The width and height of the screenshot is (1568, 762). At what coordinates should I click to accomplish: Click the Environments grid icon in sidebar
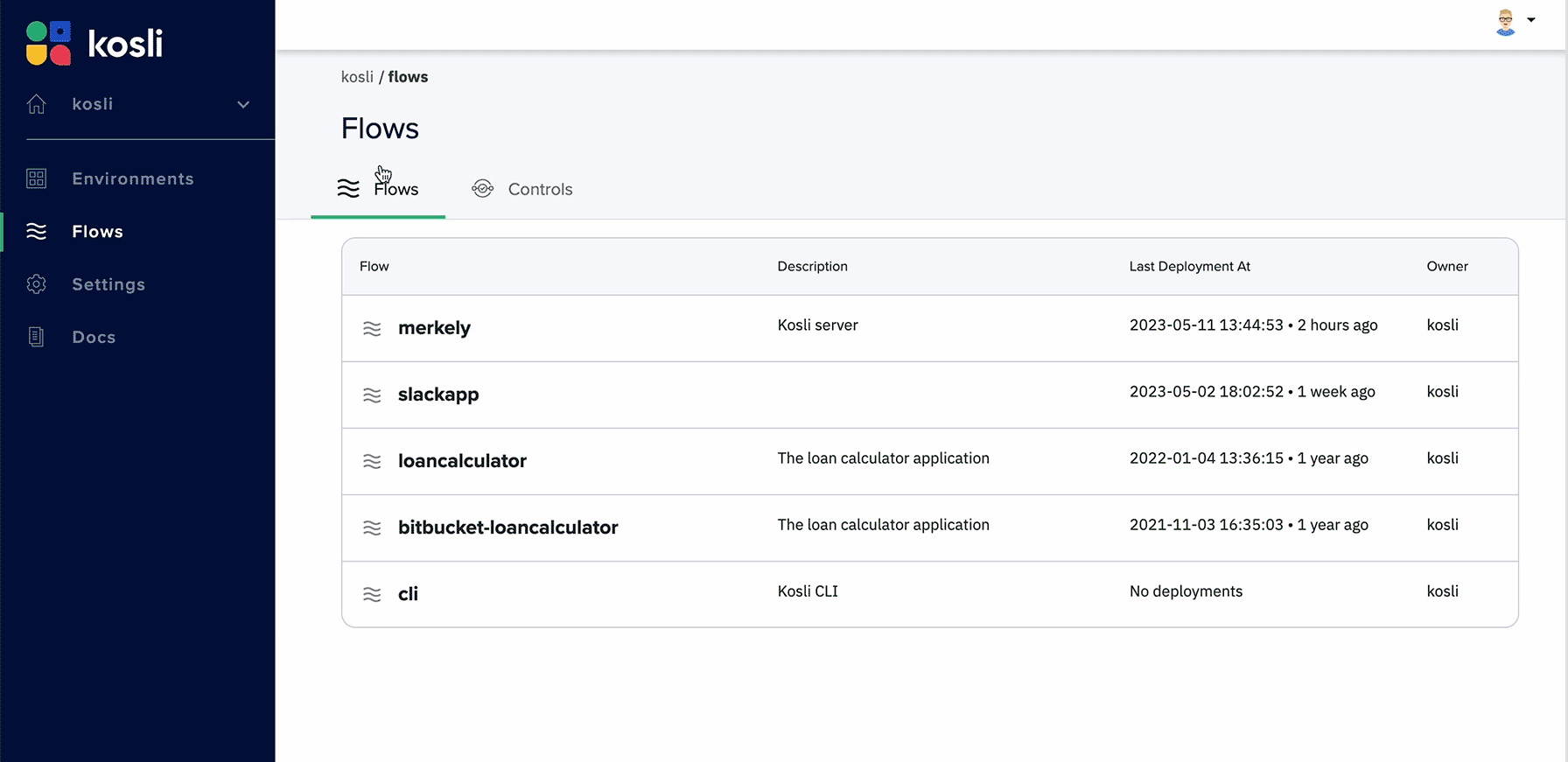click(x=36, y=178)
